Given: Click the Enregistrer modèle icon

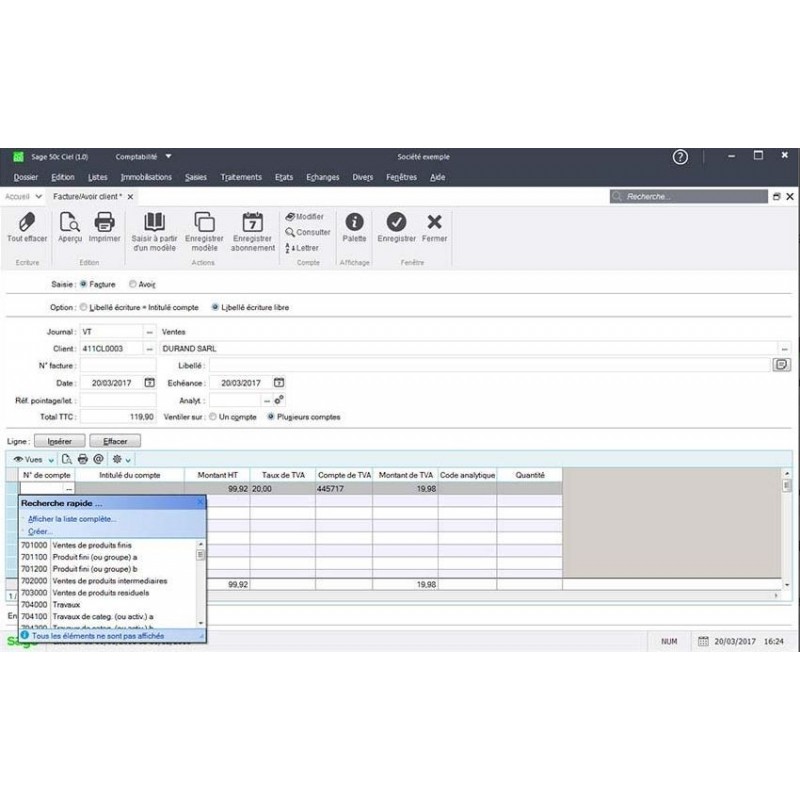Looking at the screenshot, I should click(x=204, y=224).
